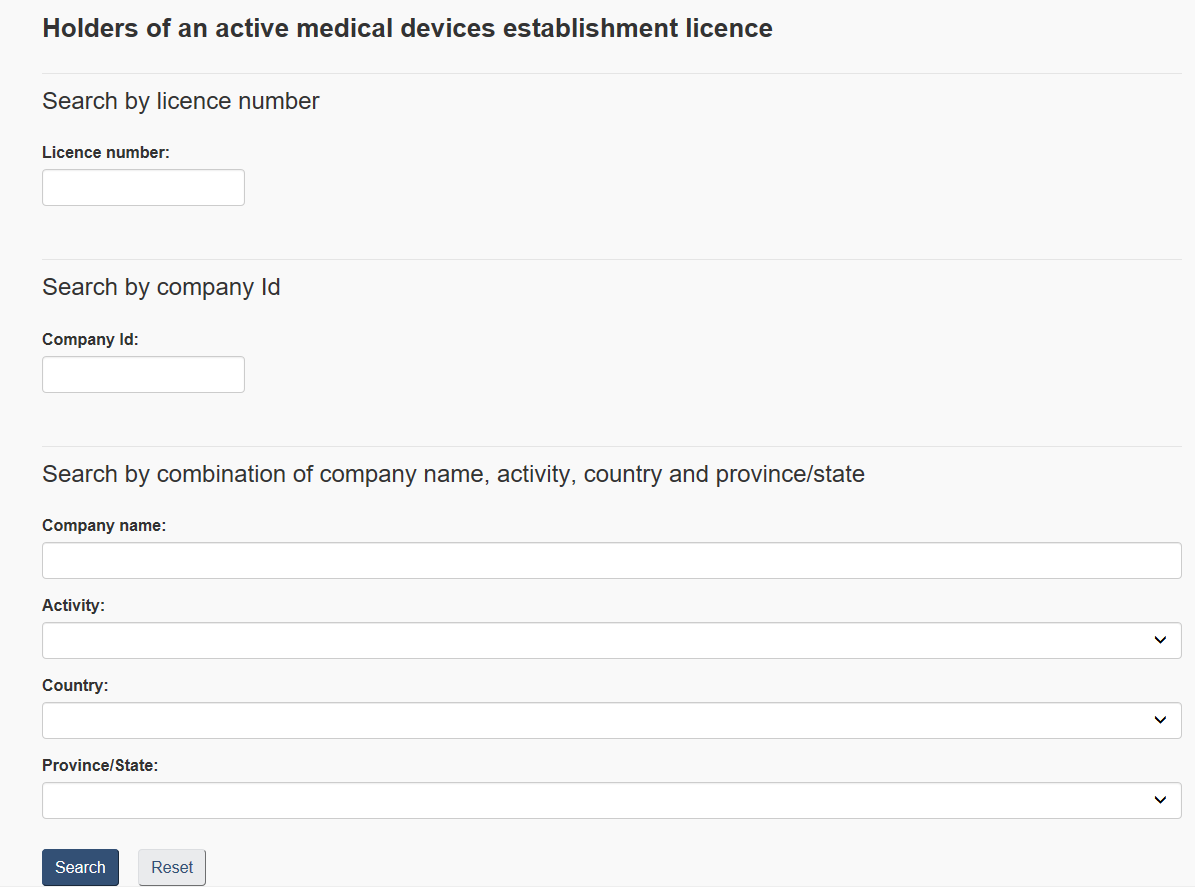Open the Activity combo box
The image size is (1195, 892).
coord(600,640)
